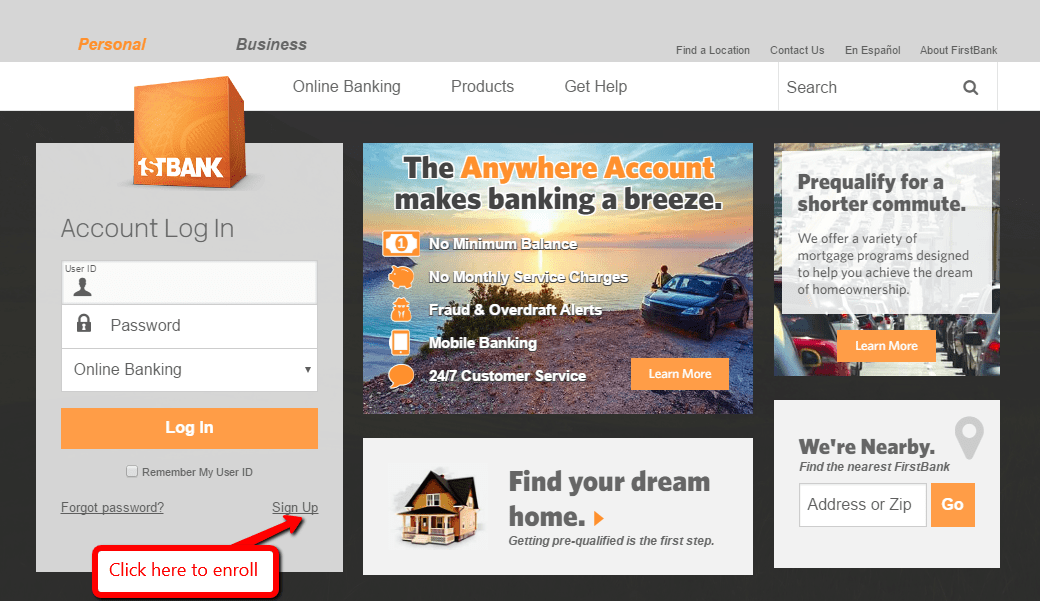
Task: Switch to the Business tab
Action: point(271,44)
